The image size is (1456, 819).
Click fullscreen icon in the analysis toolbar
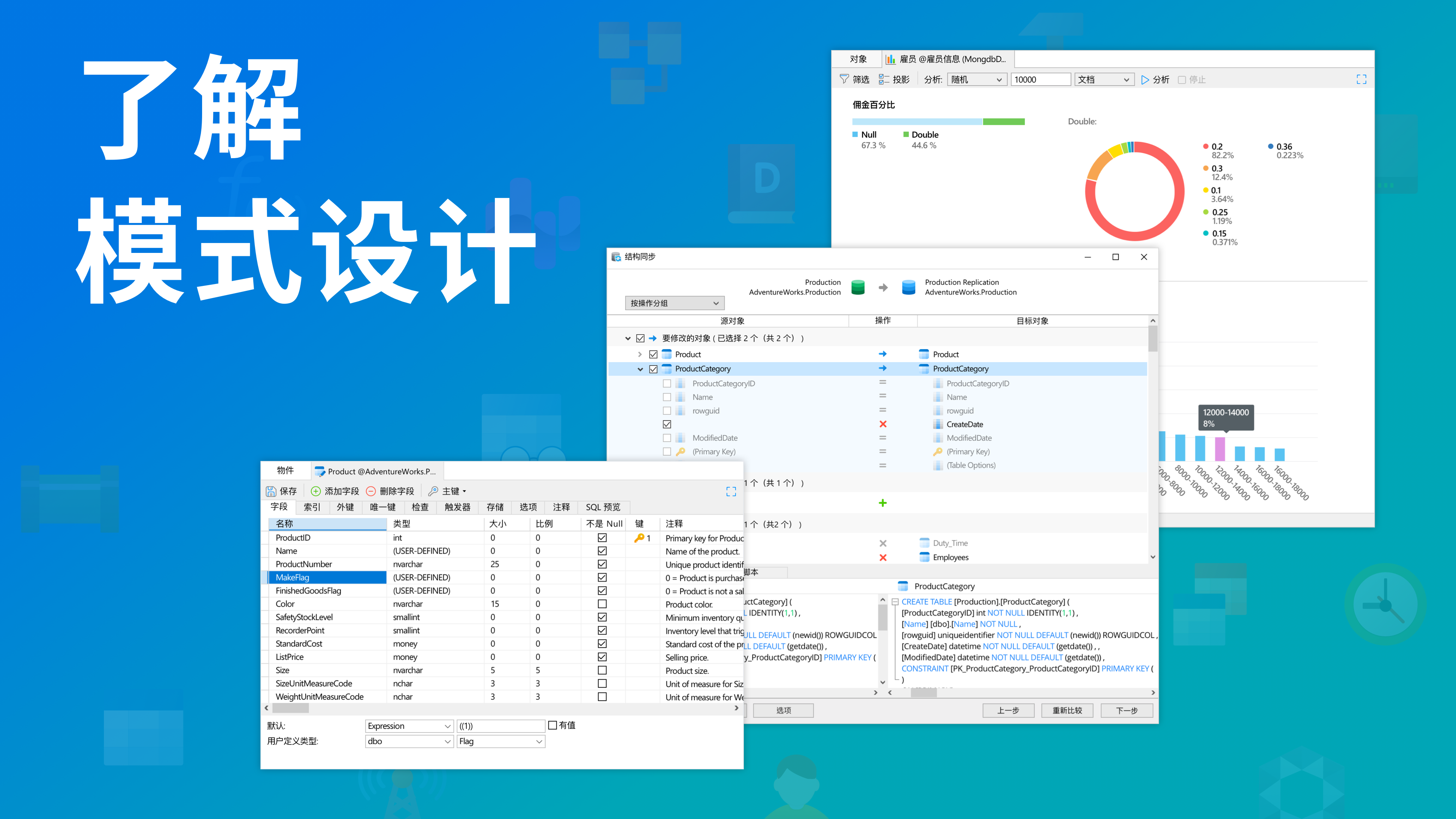click(1361, 79)
